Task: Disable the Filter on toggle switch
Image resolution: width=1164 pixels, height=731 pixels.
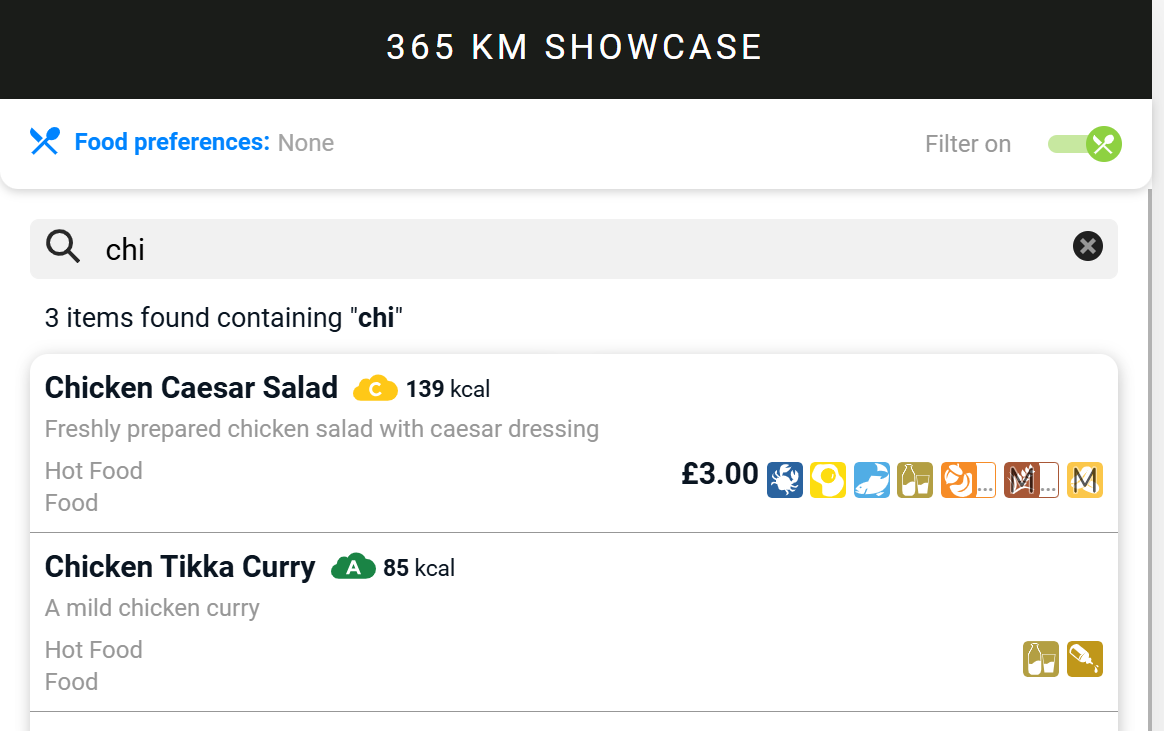Action: [1085, 144]
